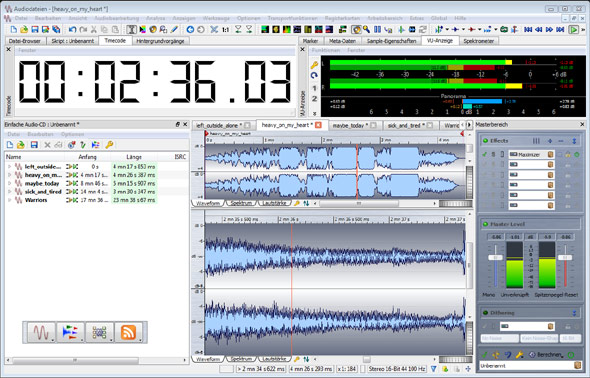Collapse Dithering section with blue arrows
Image resolution: width=590 pixels, height=378 pixels.
click(x=574, y=313)
